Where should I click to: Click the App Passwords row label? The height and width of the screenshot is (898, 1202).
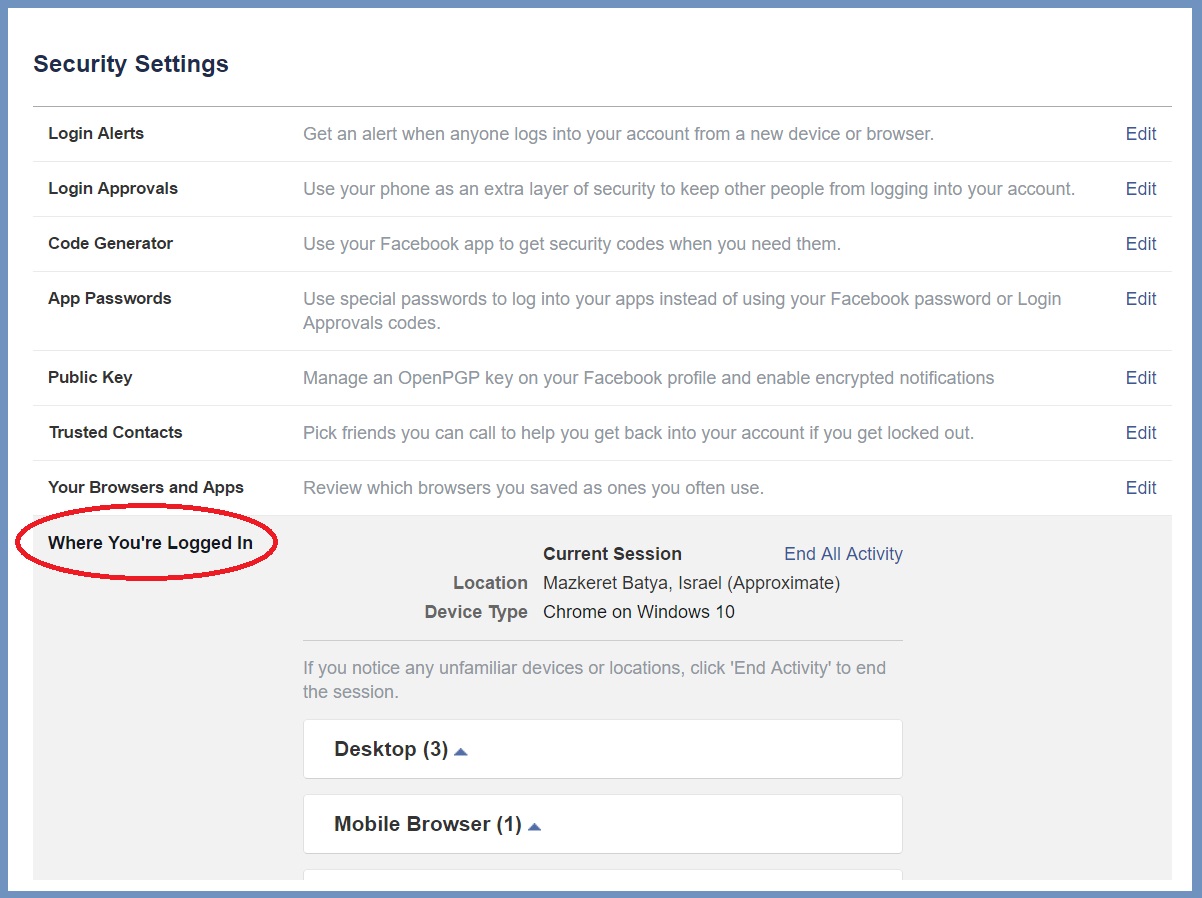110,299
